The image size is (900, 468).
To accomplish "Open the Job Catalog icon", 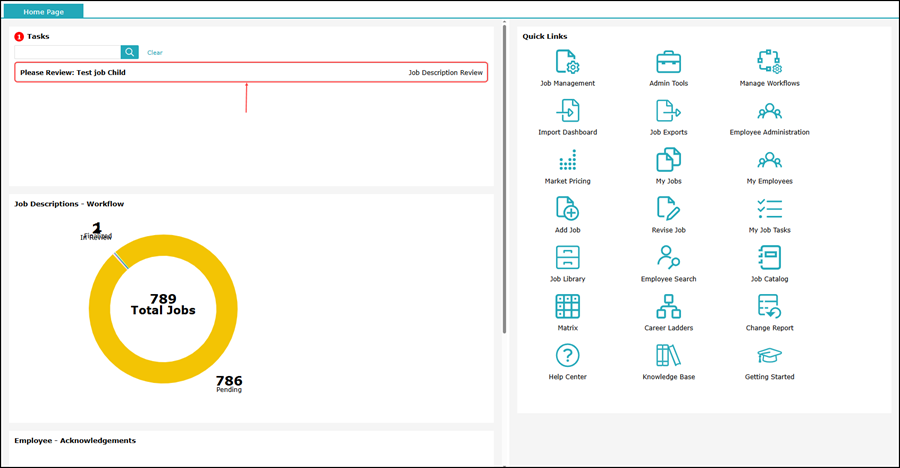I will (x=769, y=257).
